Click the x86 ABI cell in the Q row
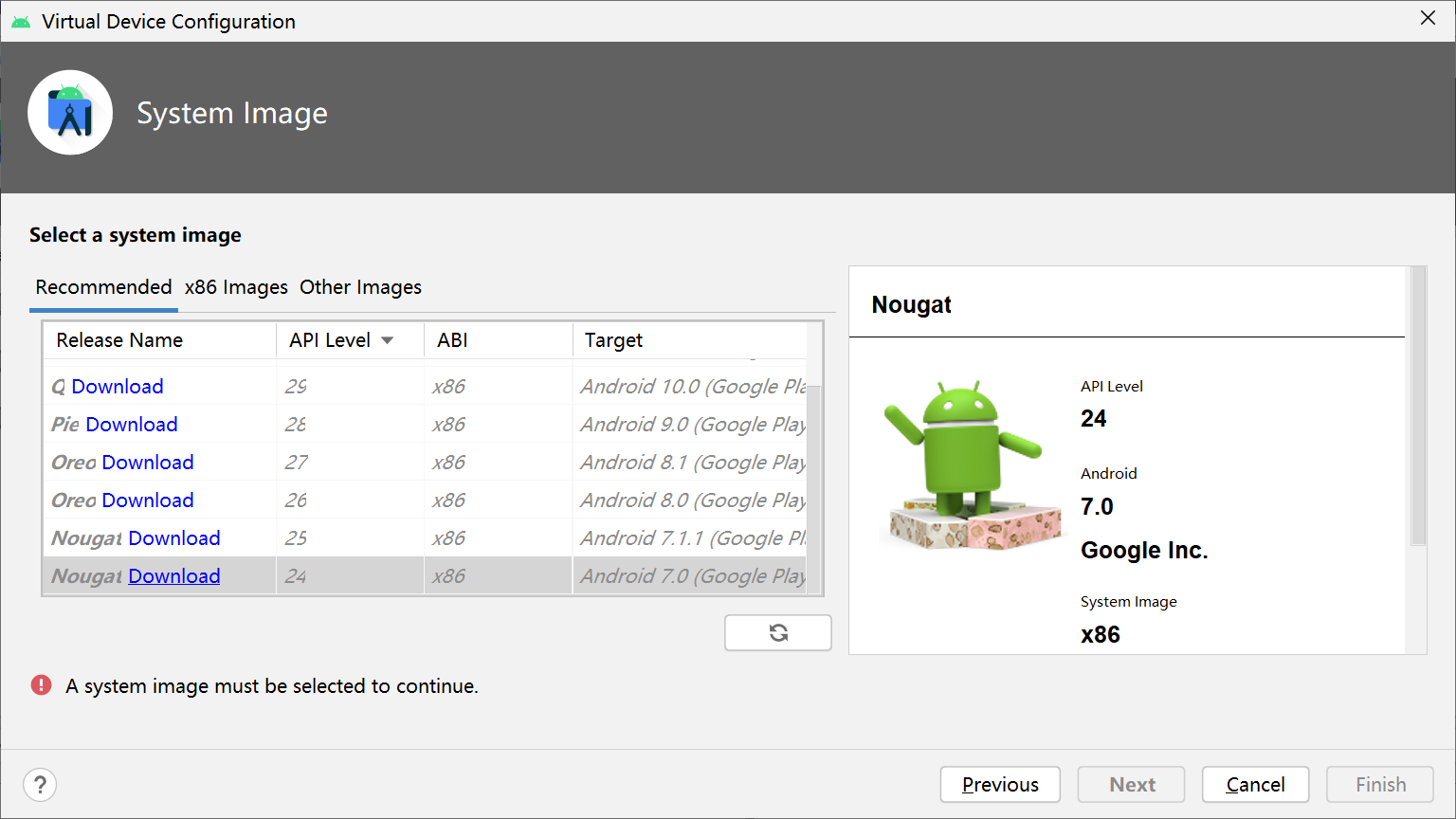1456x819 pixels. [x=499, y=387]
